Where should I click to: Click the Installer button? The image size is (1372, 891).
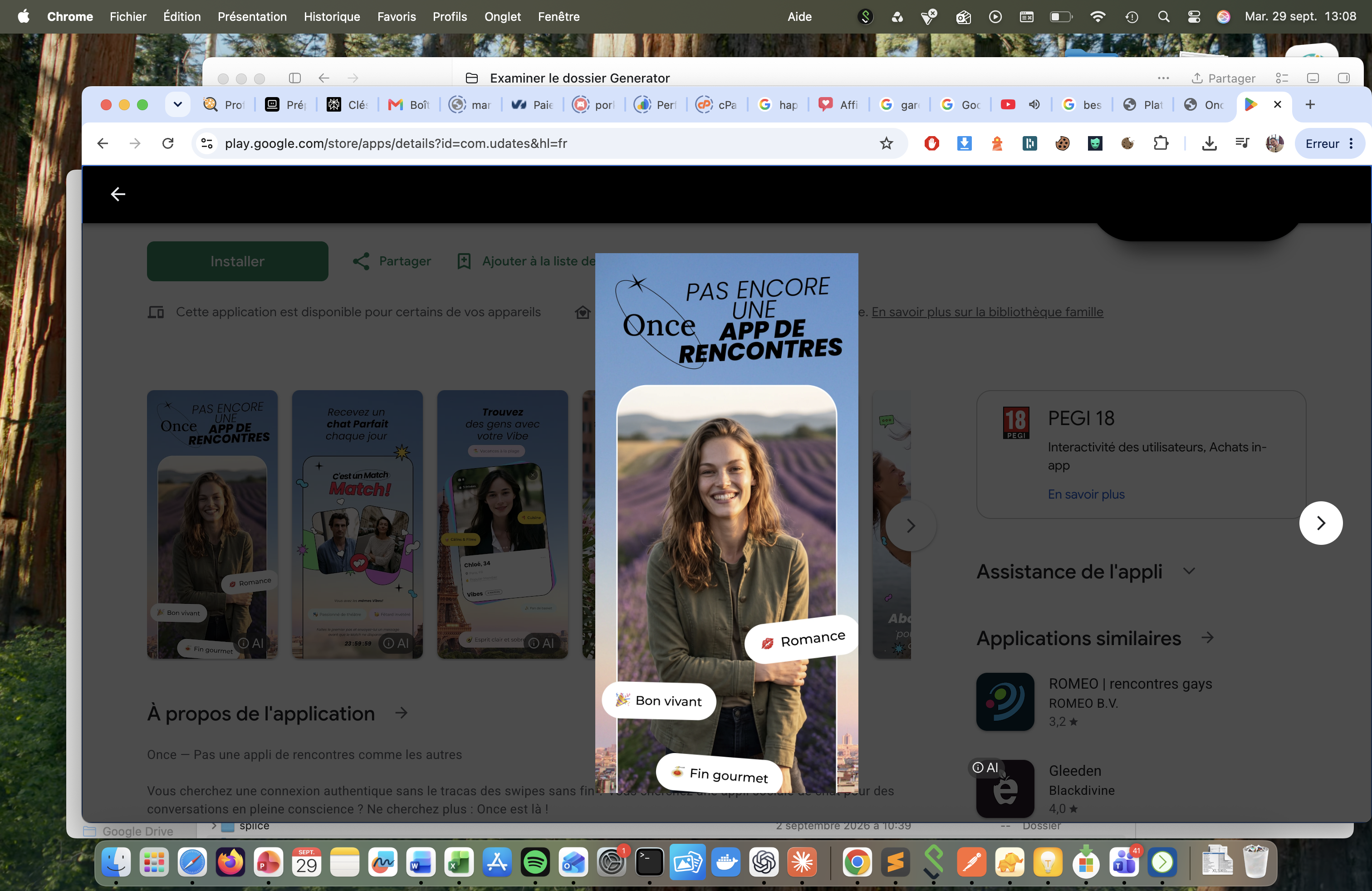[x=237, y=261]
